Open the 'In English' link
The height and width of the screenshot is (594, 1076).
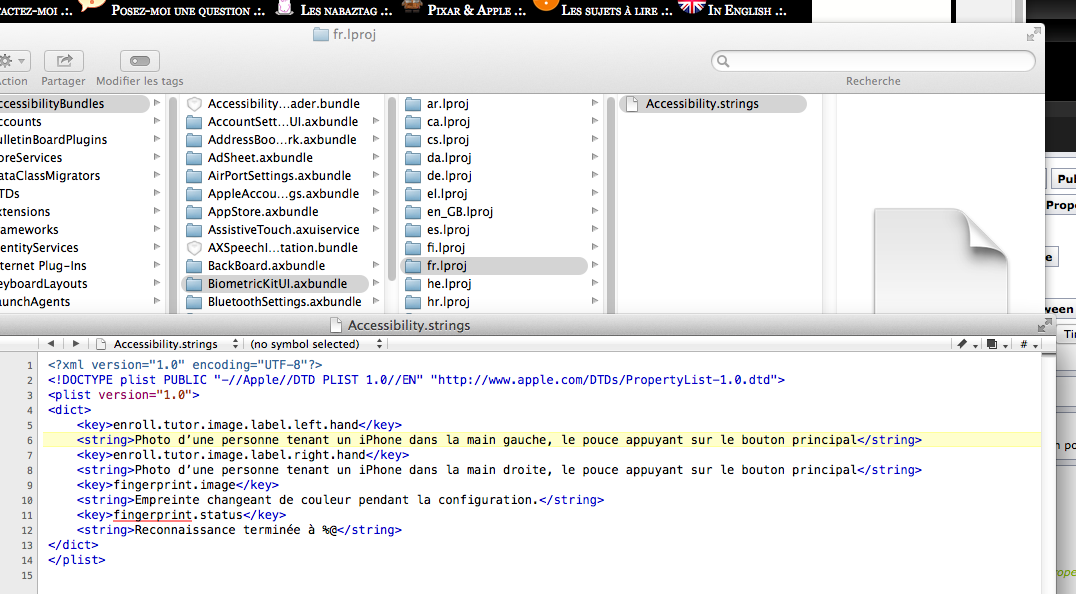point(738,10)
